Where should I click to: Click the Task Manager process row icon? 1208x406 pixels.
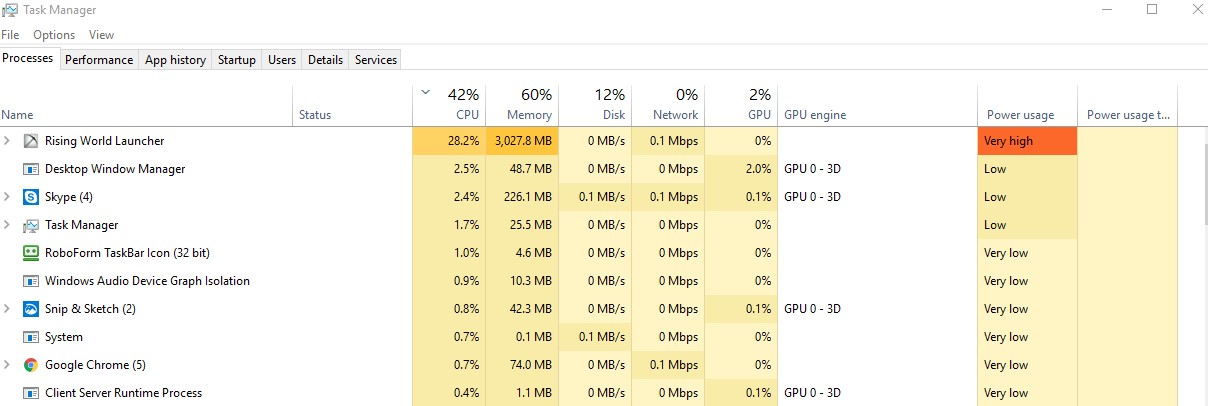[x=30, y=225]
